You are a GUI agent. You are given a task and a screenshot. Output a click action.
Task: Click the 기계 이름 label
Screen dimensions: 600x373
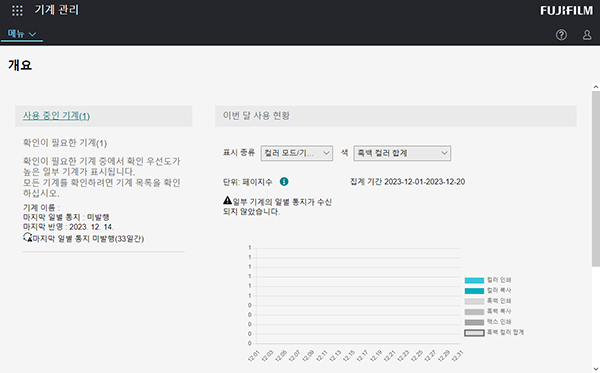tap(41, 208)
